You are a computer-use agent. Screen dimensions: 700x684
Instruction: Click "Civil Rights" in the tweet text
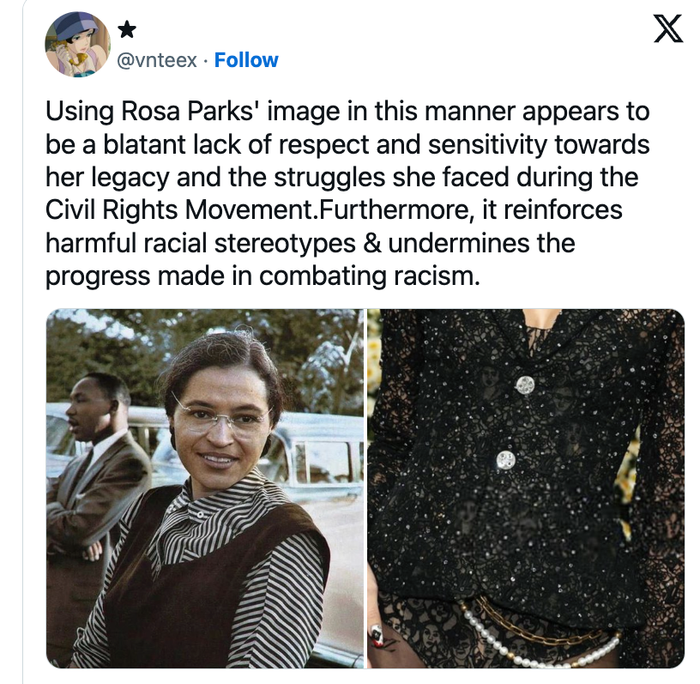click(x=112, y=210)
